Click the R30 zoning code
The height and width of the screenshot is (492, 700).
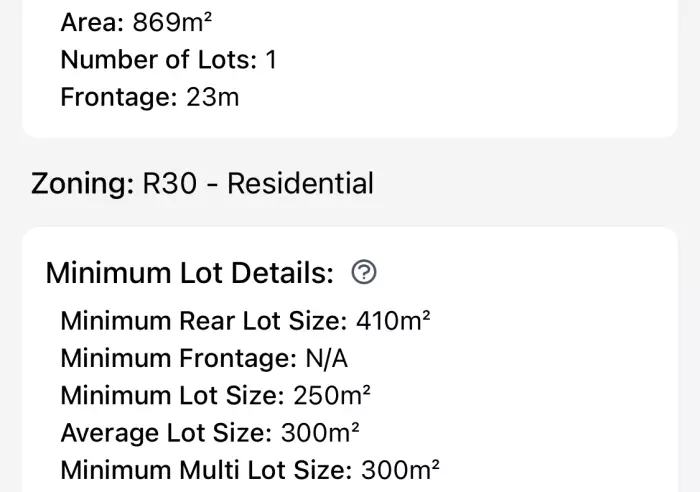coord(170,183)
